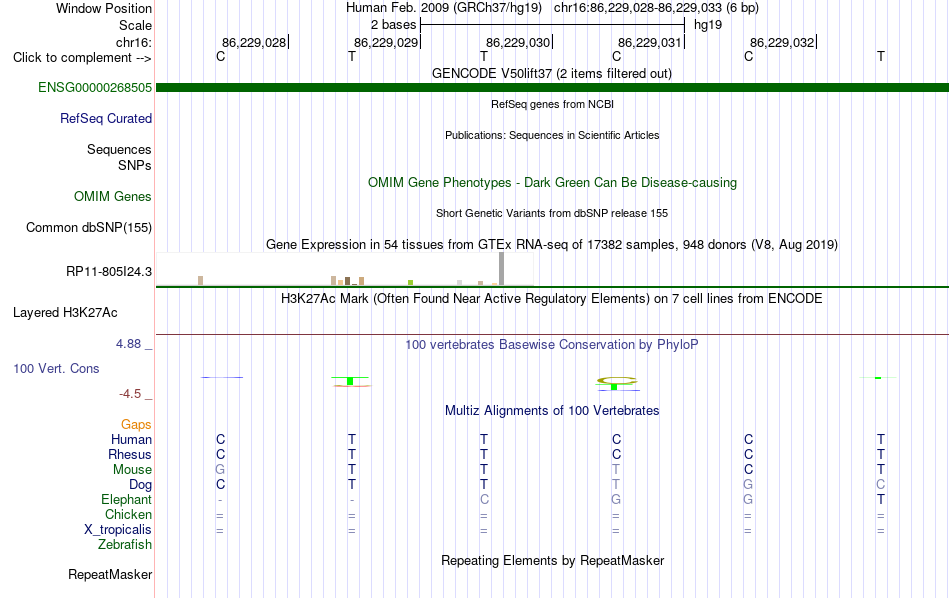Viewport: 950px width, 598px height.
Task: Click the green ENSG00000268505 gene bar
Action: pyautogui.click(x=552, y=88)
